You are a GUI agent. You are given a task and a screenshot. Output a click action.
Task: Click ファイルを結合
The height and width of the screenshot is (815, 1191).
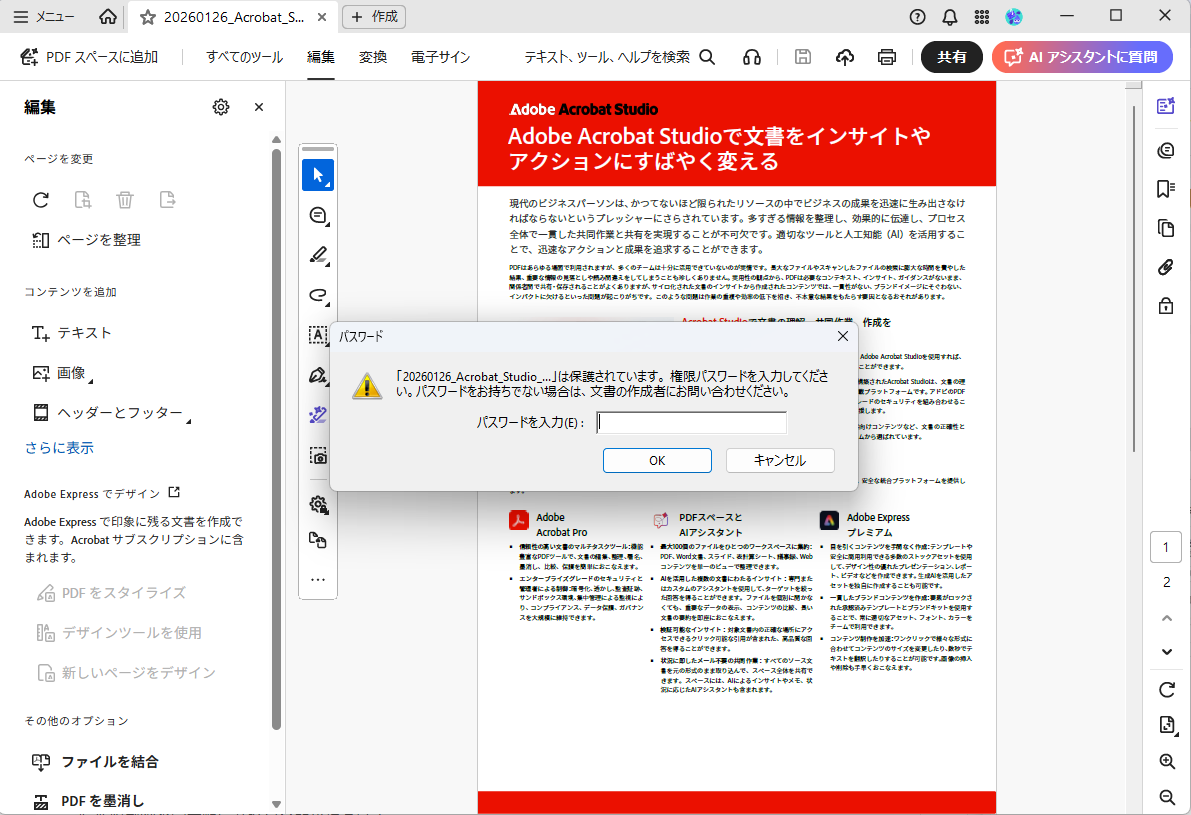pyautogui.click(x=95, y=762)
